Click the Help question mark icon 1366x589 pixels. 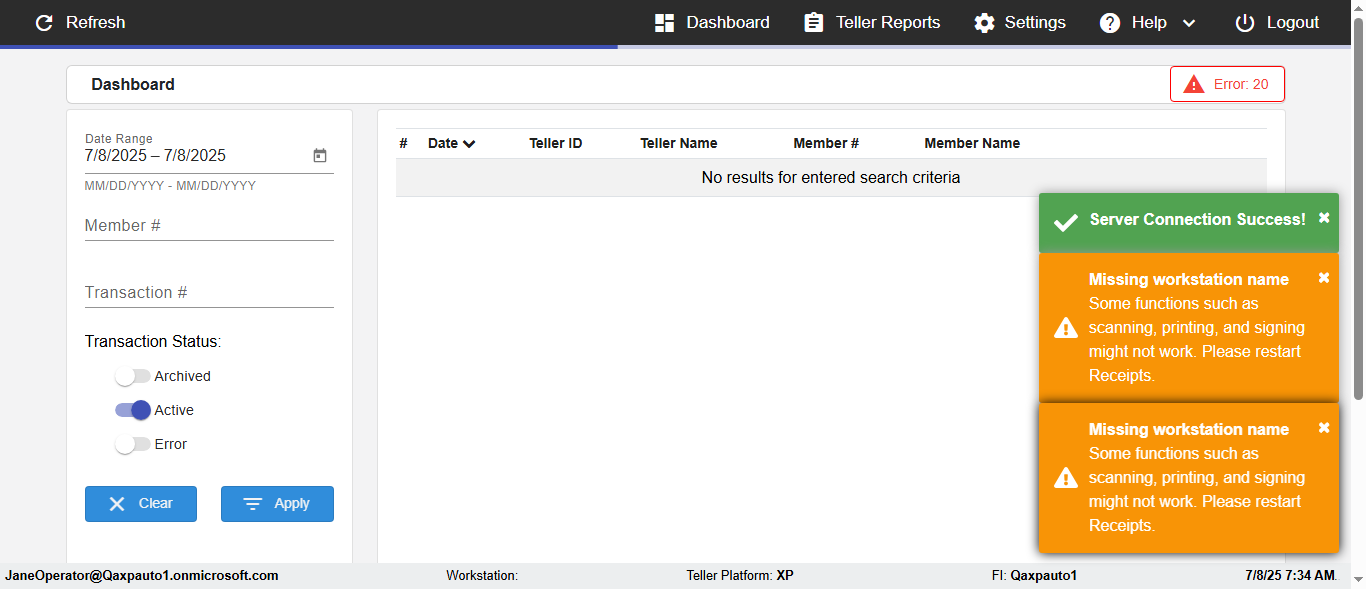coord(1110,23)
